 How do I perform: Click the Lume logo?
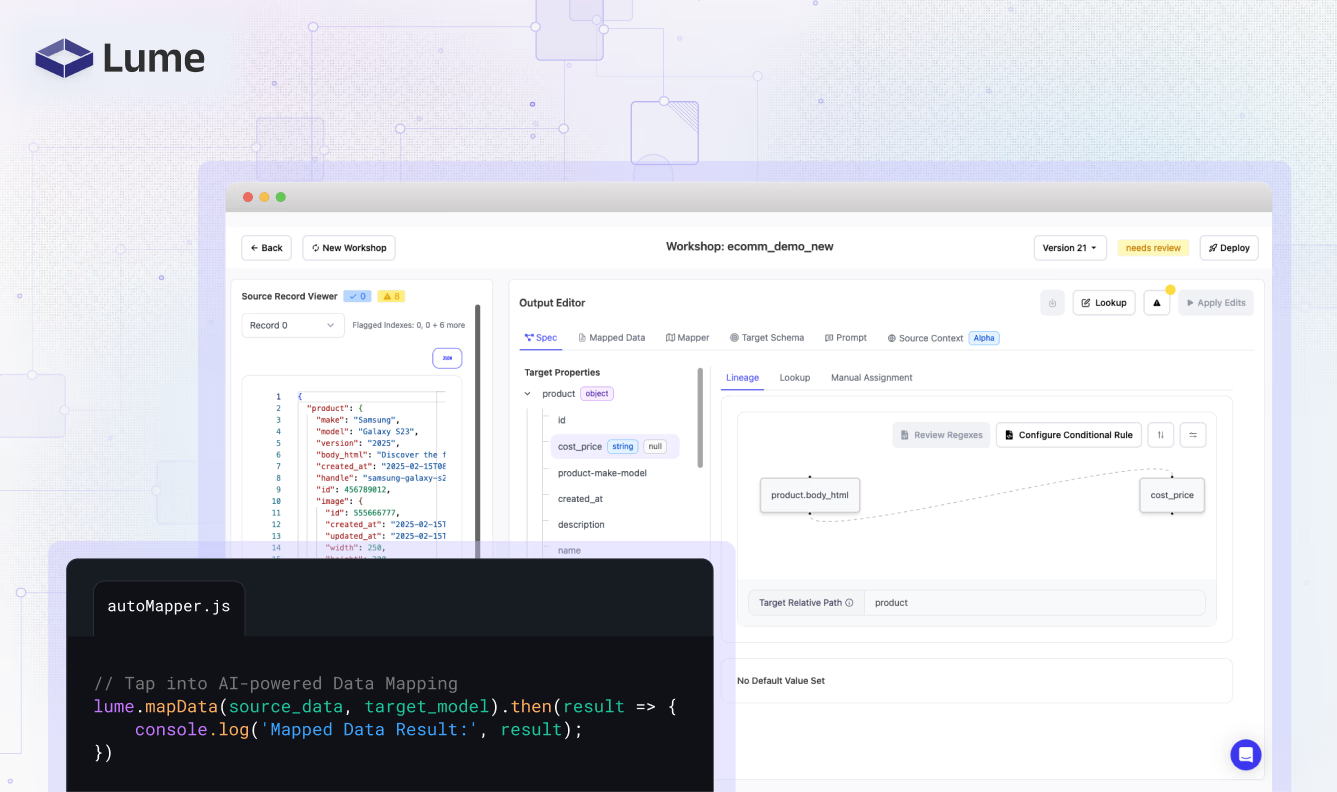120,58
